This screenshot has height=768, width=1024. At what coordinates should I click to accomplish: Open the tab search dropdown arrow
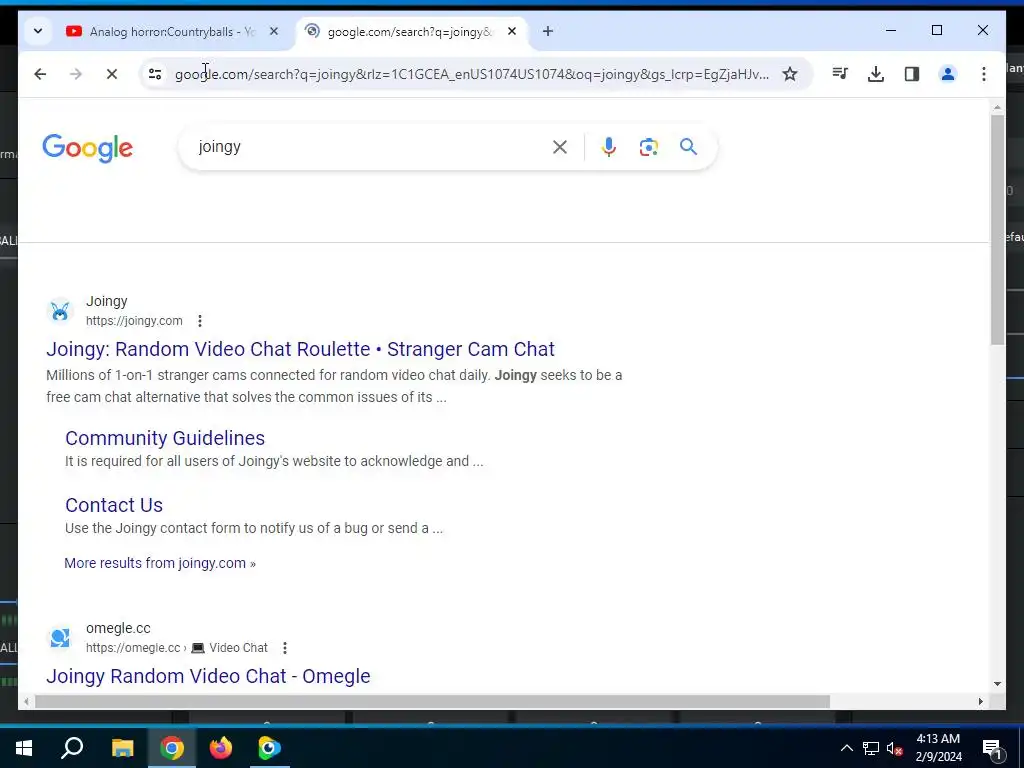pos(38,31)
